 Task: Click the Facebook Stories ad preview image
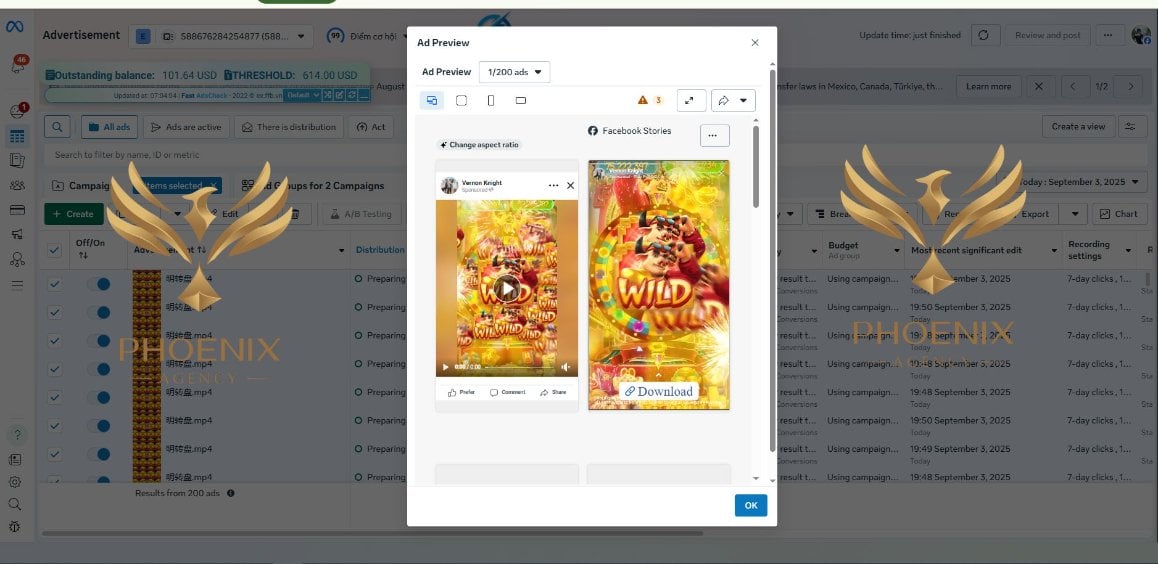pyautogui.click(x=659, y=285)
